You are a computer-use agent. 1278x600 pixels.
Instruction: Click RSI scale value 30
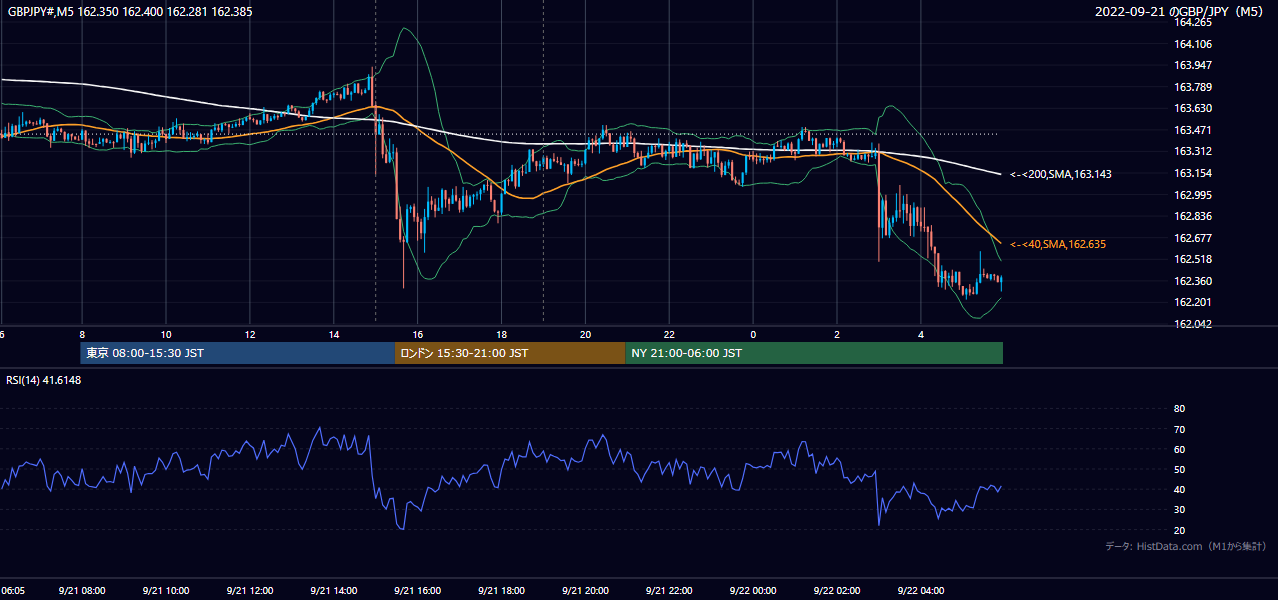pos(1179,510)
